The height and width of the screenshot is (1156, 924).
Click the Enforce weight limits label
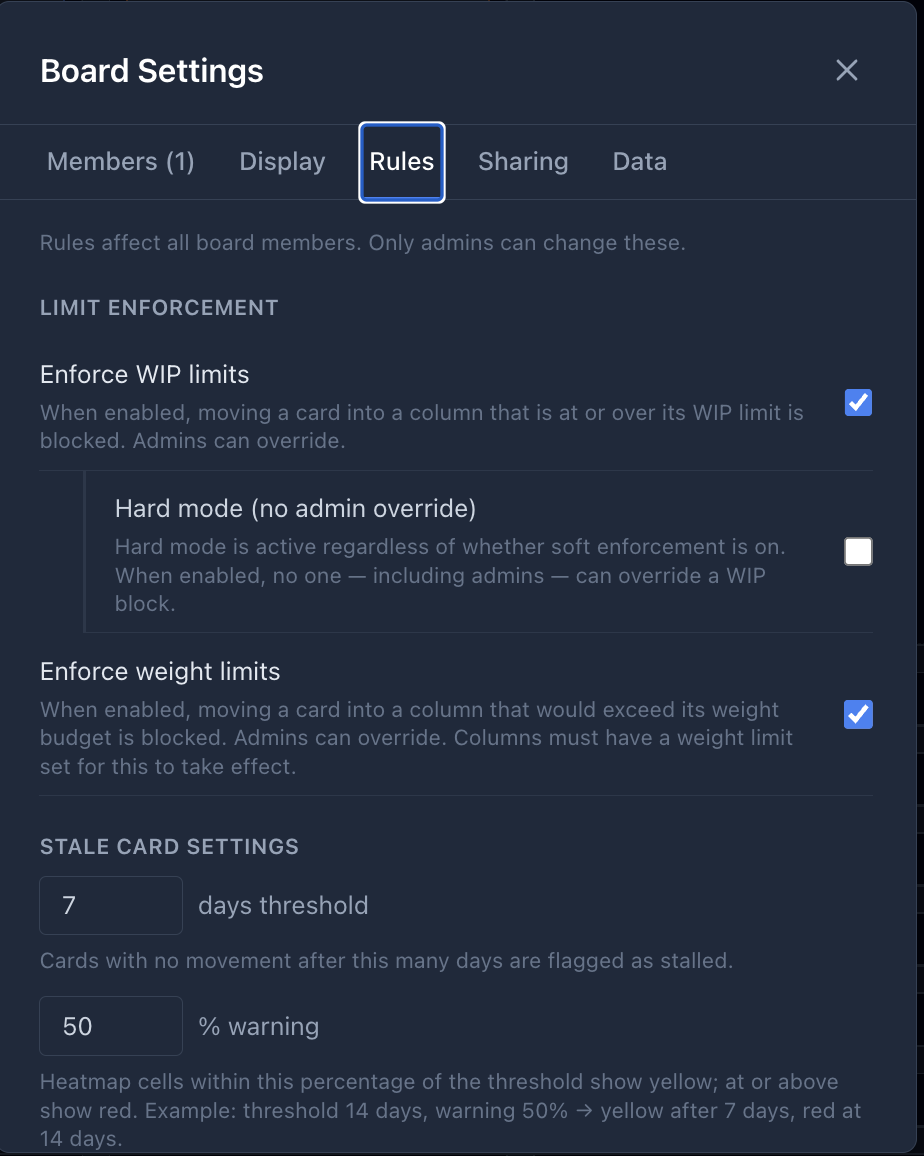click(x=159, y=671)
